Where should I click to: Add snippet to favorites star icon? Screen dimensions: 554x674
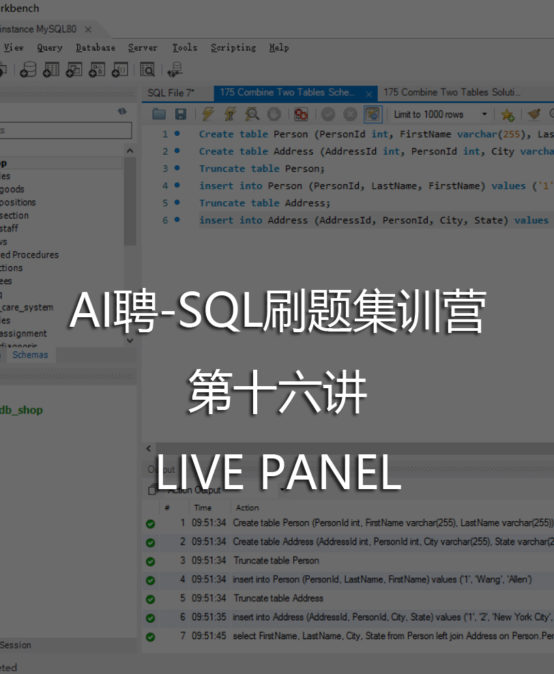[x=508, y=114]
